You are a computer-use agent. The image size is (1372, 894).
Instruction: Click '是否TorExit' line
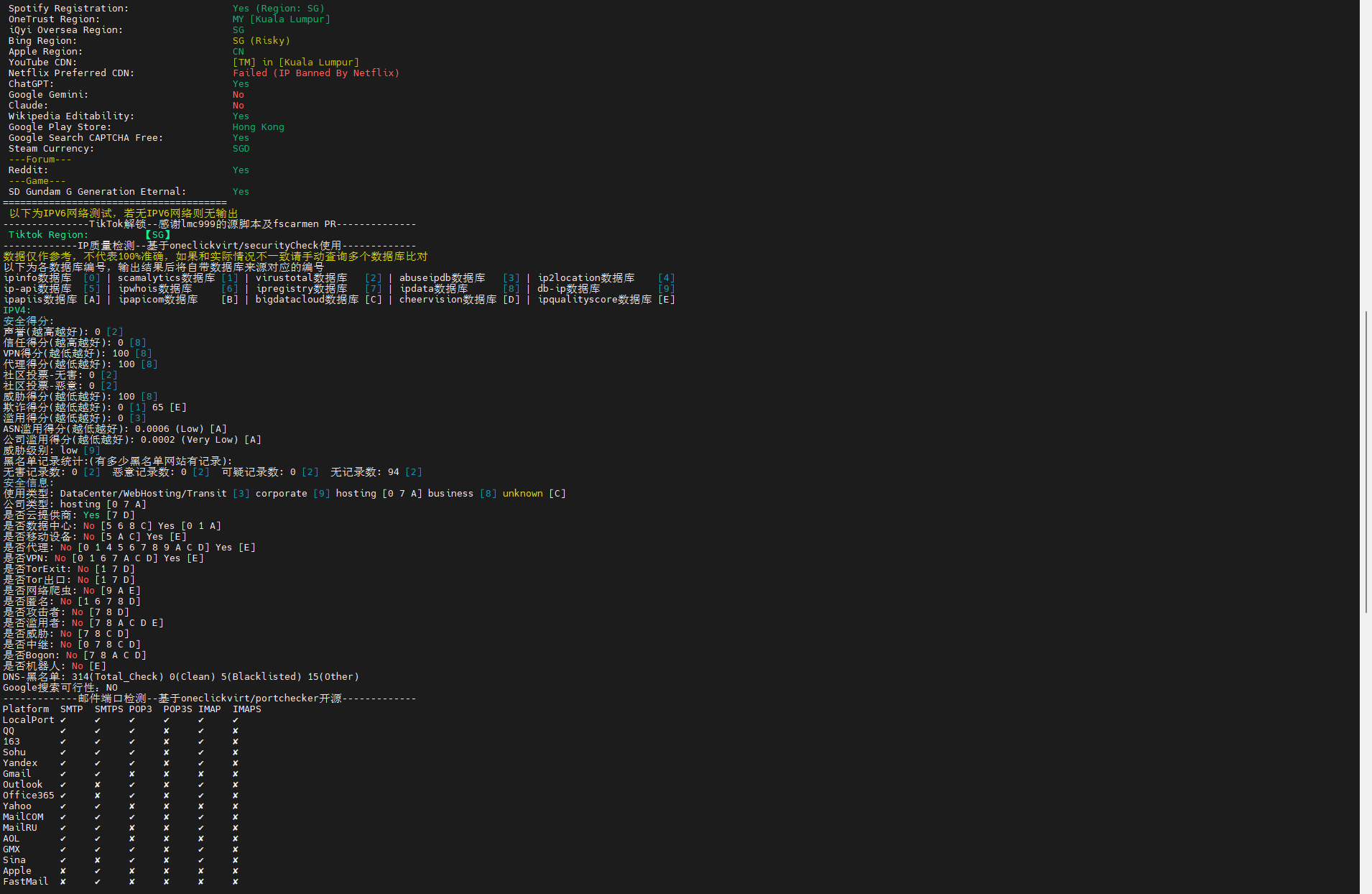point(69,569)
